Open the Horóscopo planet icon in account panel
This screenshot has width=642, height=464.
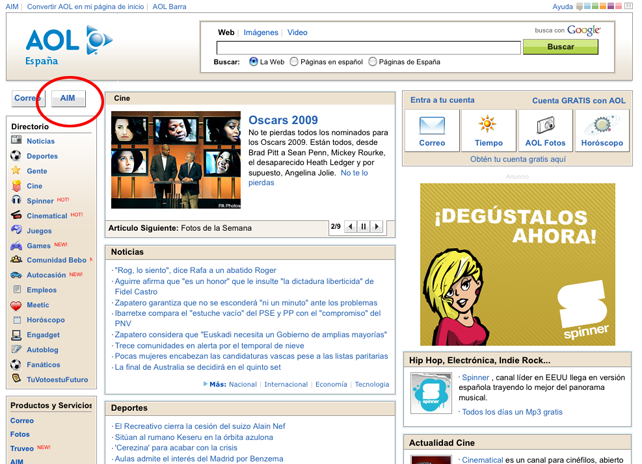tap(602, 124)
